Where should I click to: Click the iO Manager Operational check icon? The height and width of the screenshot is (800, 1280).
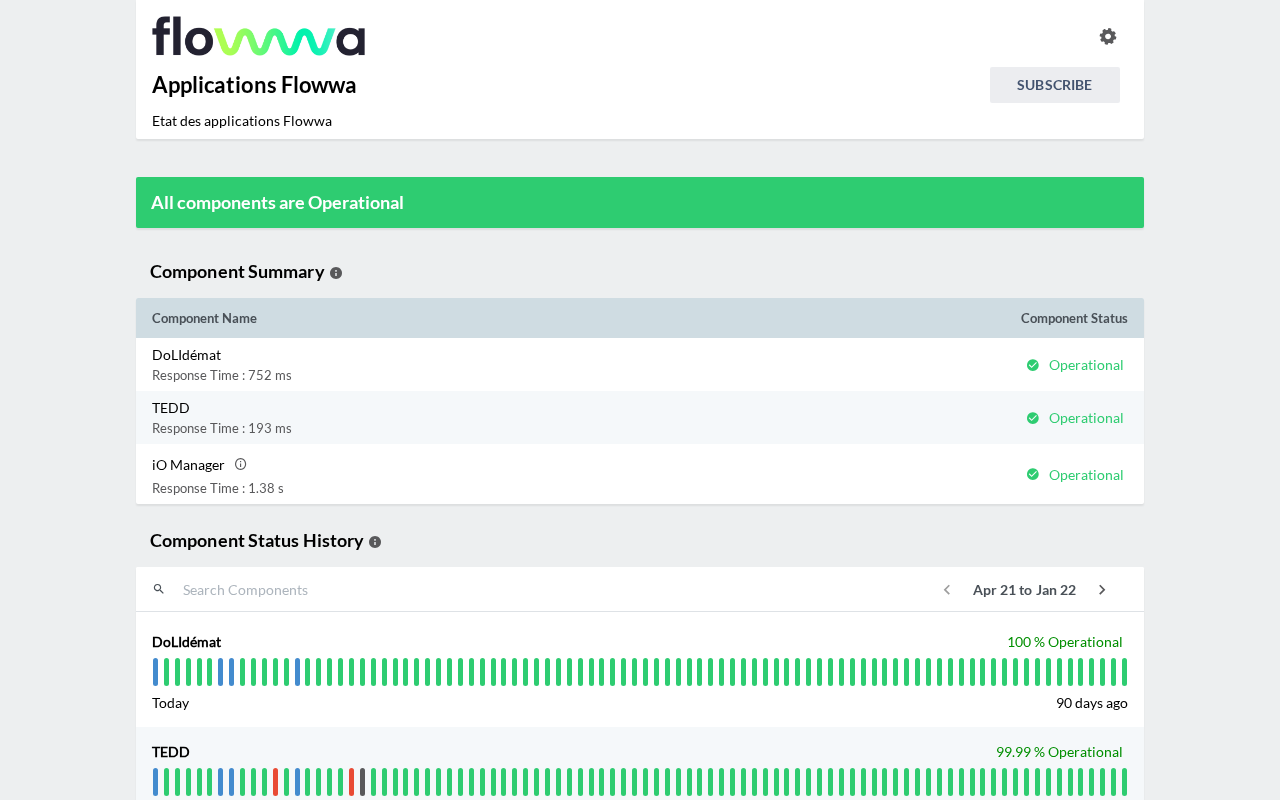[1033, 474]
